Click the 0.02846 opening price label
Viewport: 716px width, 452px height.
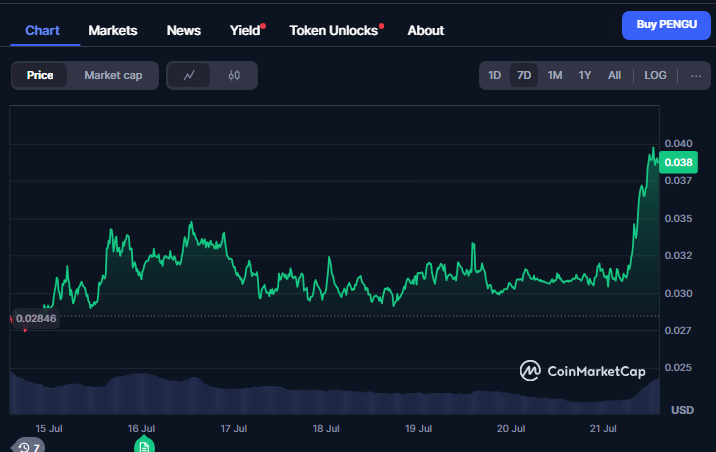36,318
